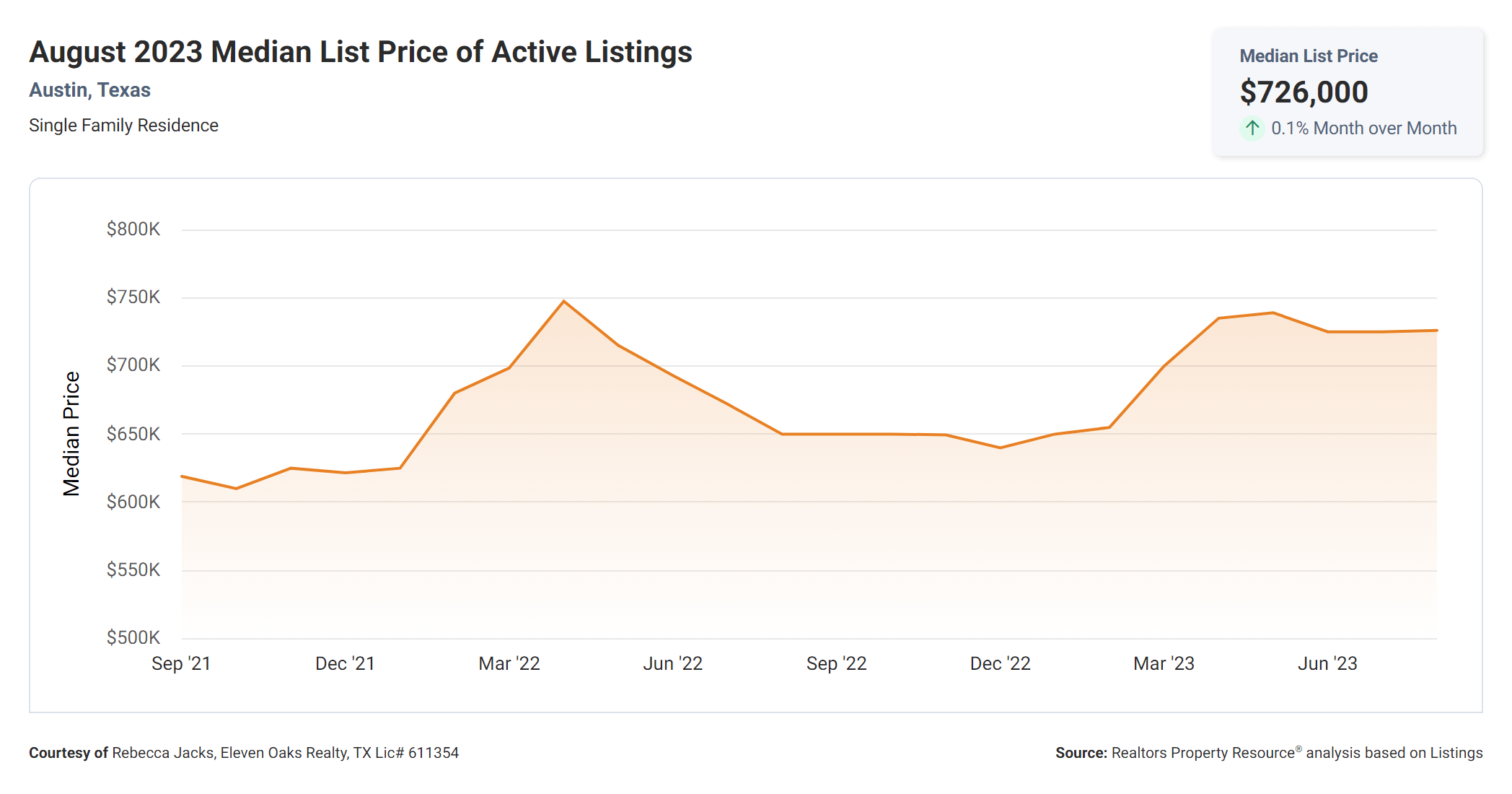This screenshot has height=794, width=1512.
Task: Click the Sep '21 x-axis label
Action: (x=181, y=663)
